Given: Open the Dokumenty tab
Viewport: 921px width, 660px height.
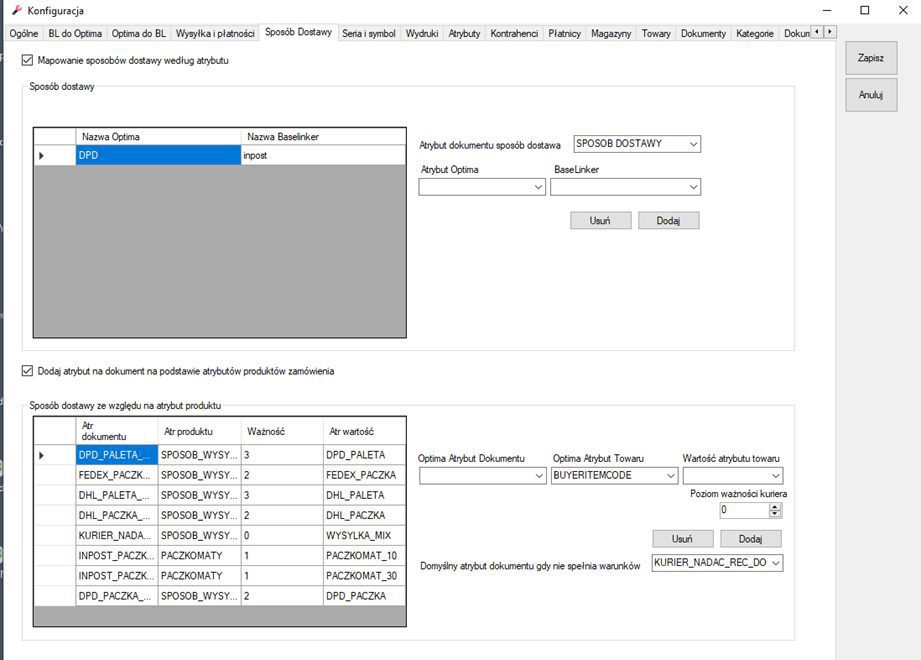Looking at the screenshot, I should pyautogui.click(x=703, y=33).
